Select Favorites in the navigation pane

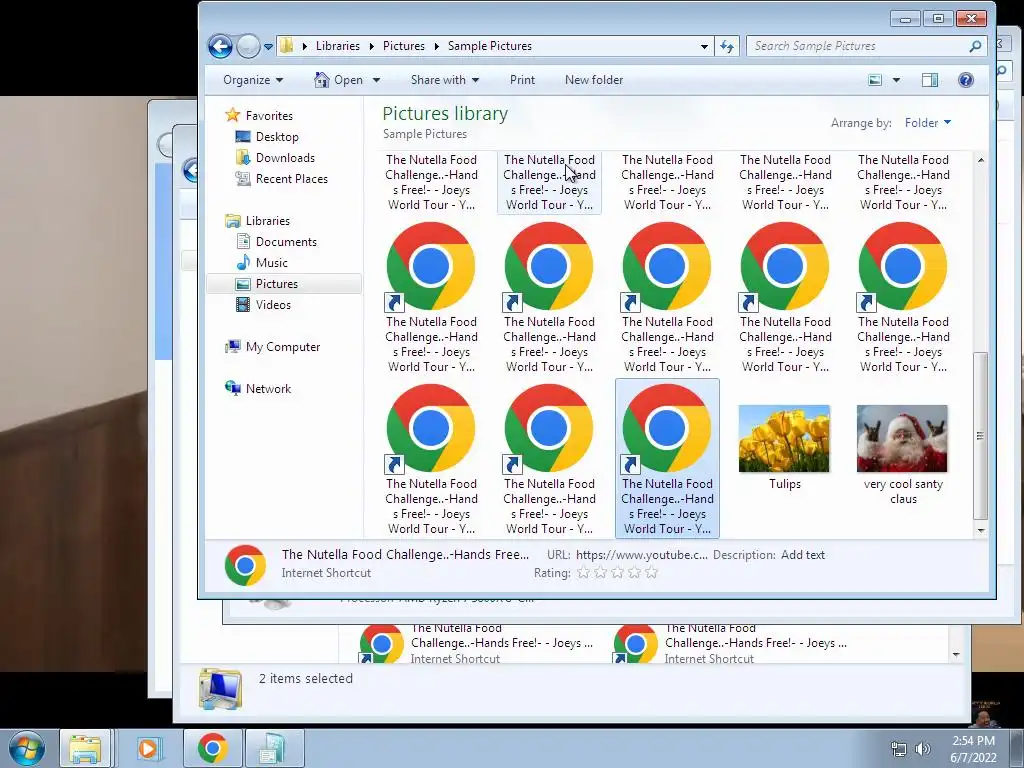point(269,116)
